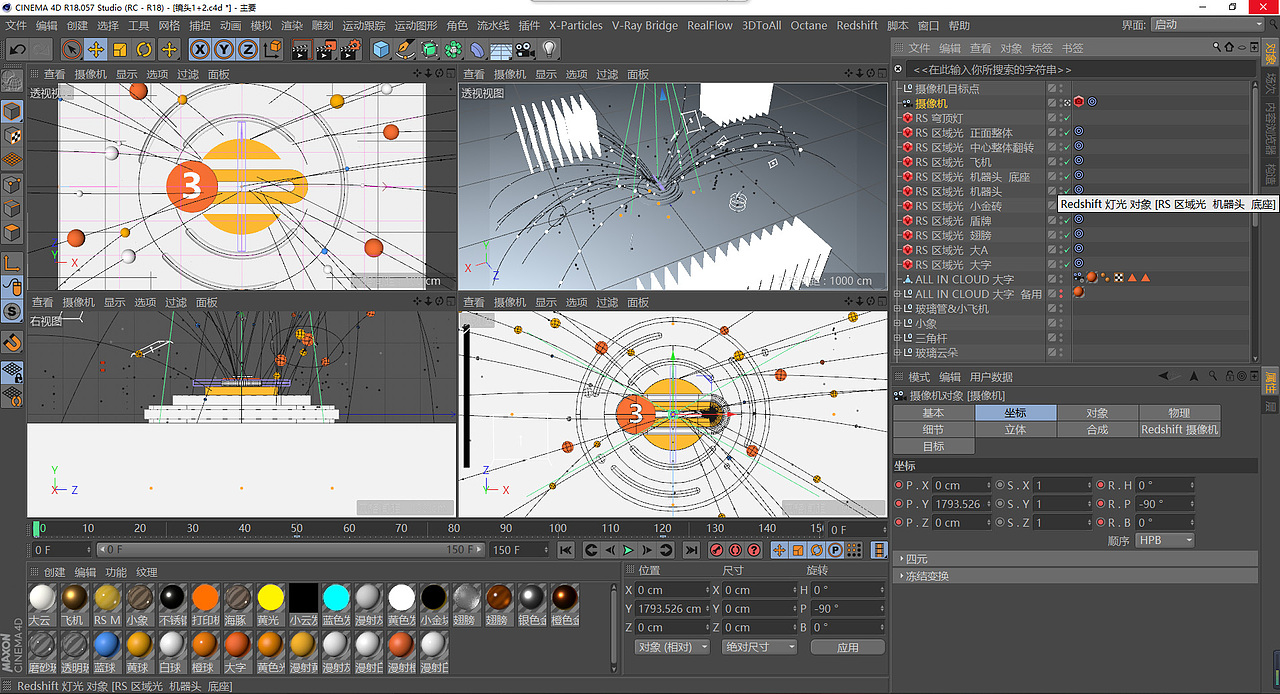Open the green Array modeling objects menu
Viewport: 1280px width, 694px height.
click(x=453, y=49)
